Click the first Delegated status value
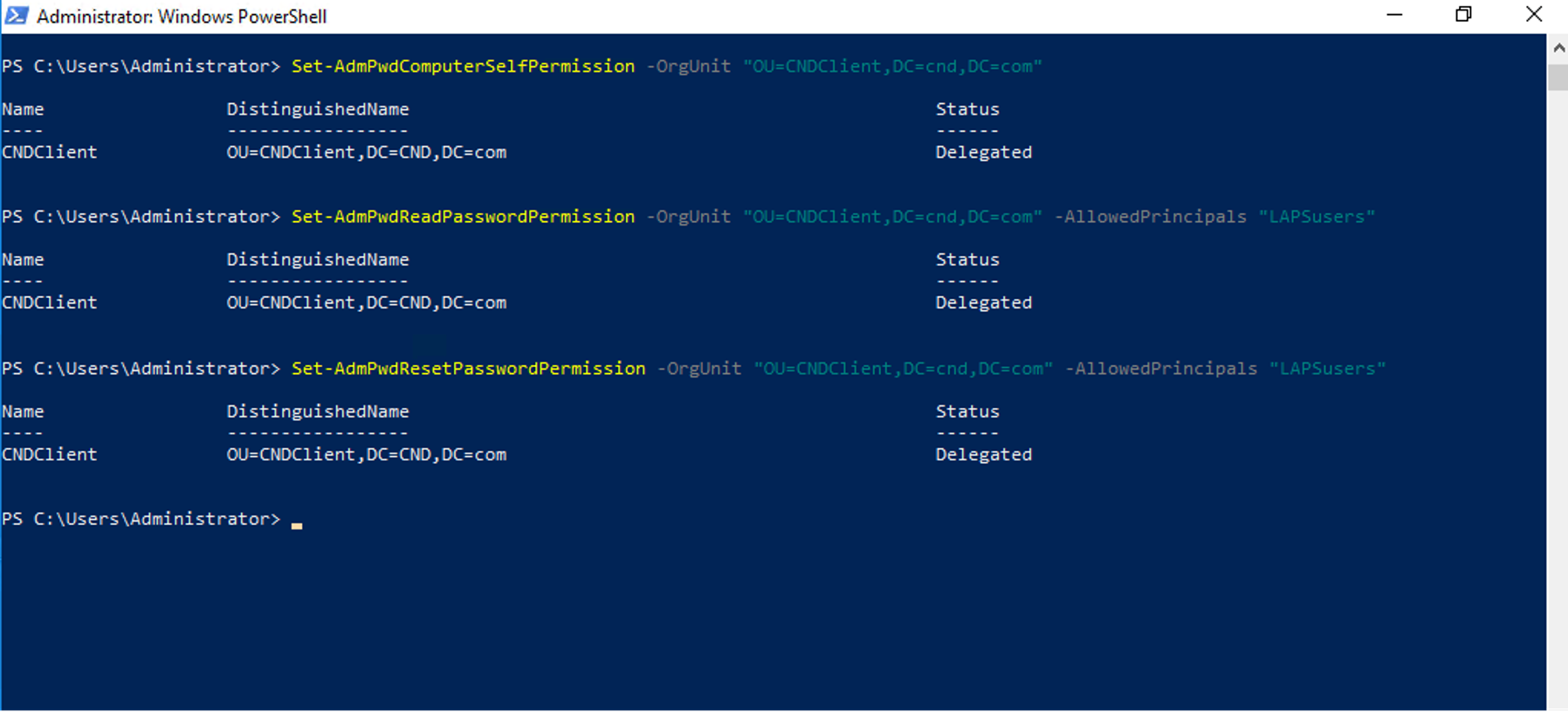 point(984,152)
